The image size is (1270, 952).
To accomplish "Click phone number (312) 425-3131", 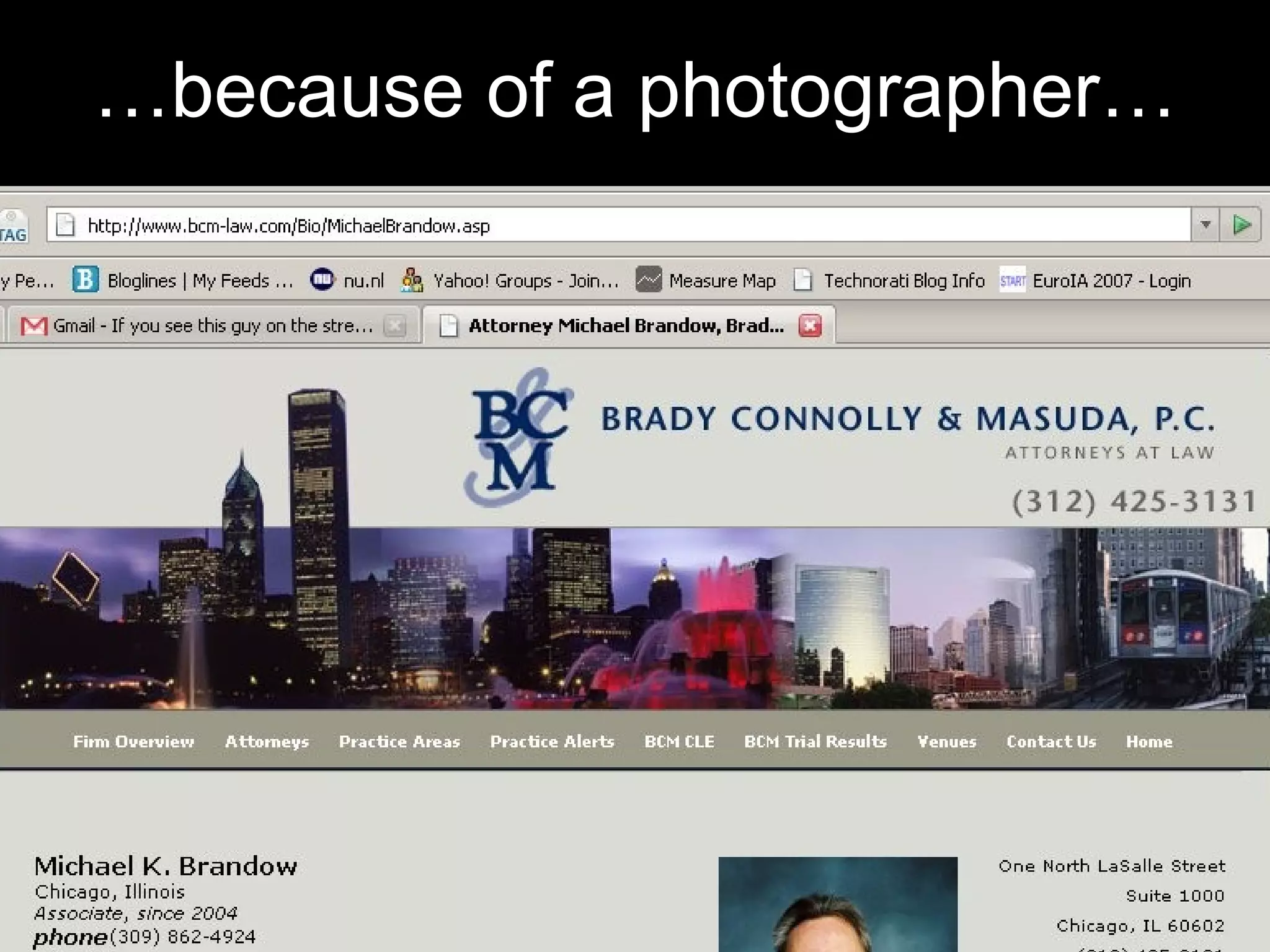I will tap(1134, 501).
